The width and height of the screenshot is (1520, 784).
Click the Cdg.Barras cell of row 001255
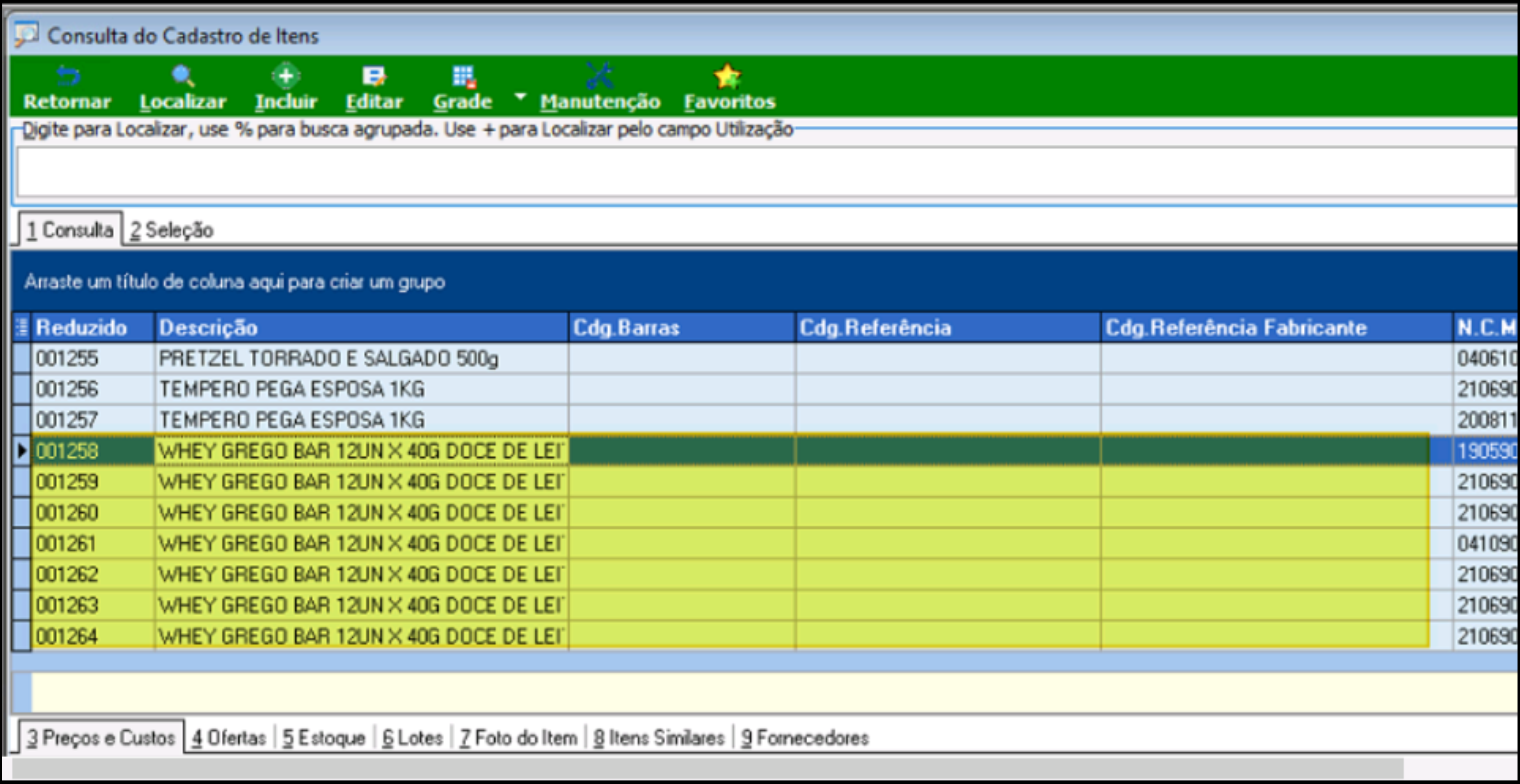point(682,358)
